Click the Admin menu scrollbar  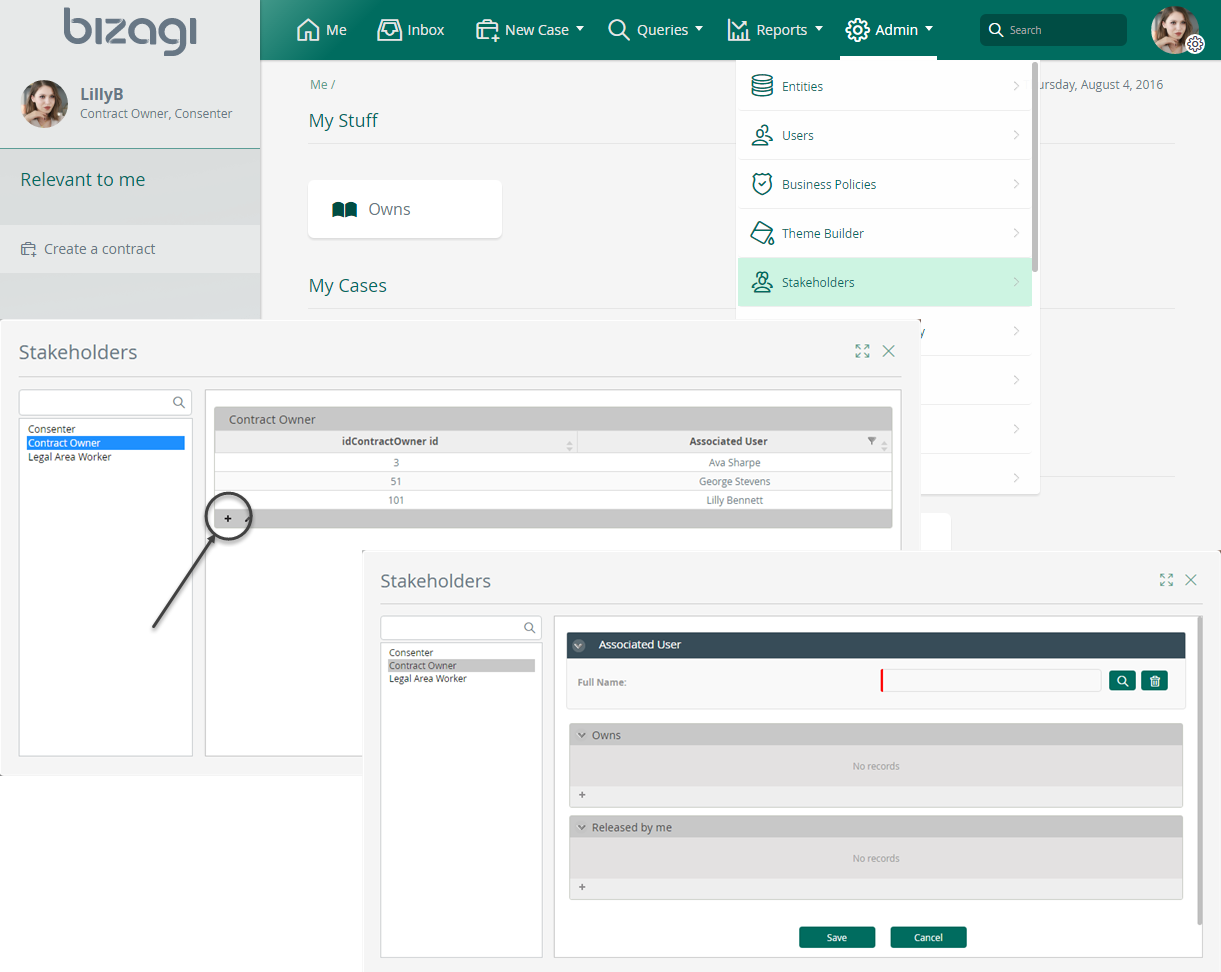[1036, 167]
